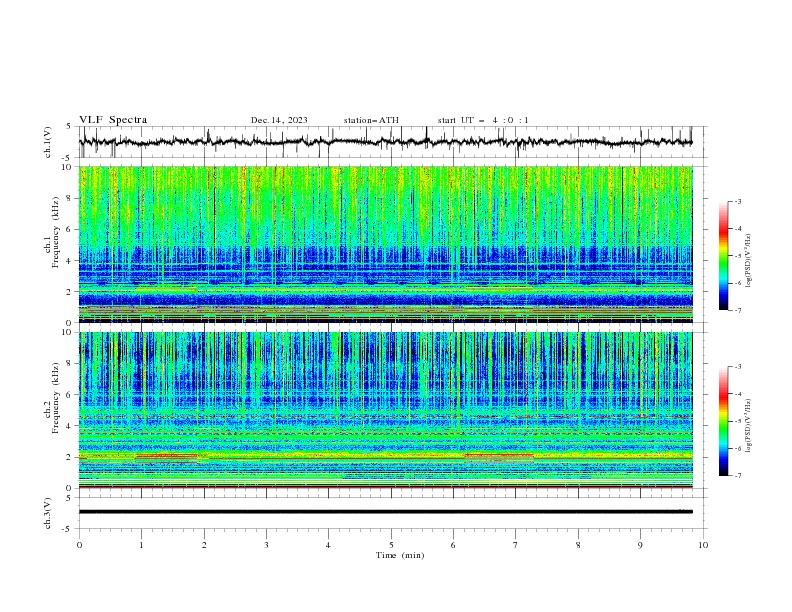Select the "ch.3(V)" axis label
This screenshot has height=612, width=792.
click(x=48, y=514)
